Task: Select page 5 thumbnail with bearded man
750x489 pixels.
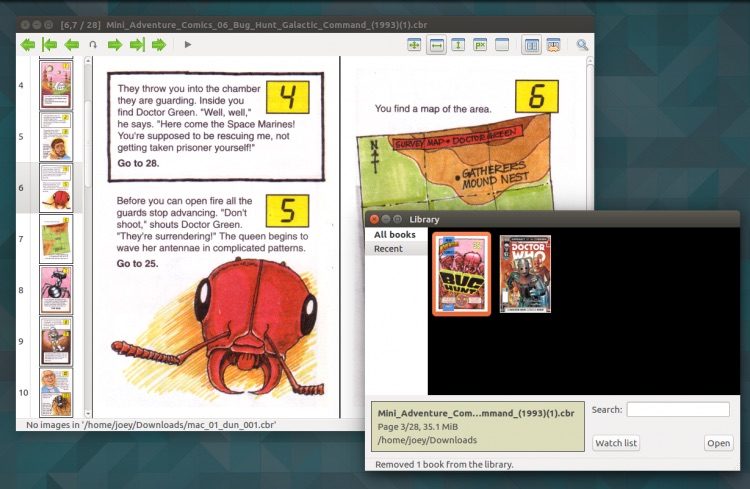Action: [x=56, y=136]
